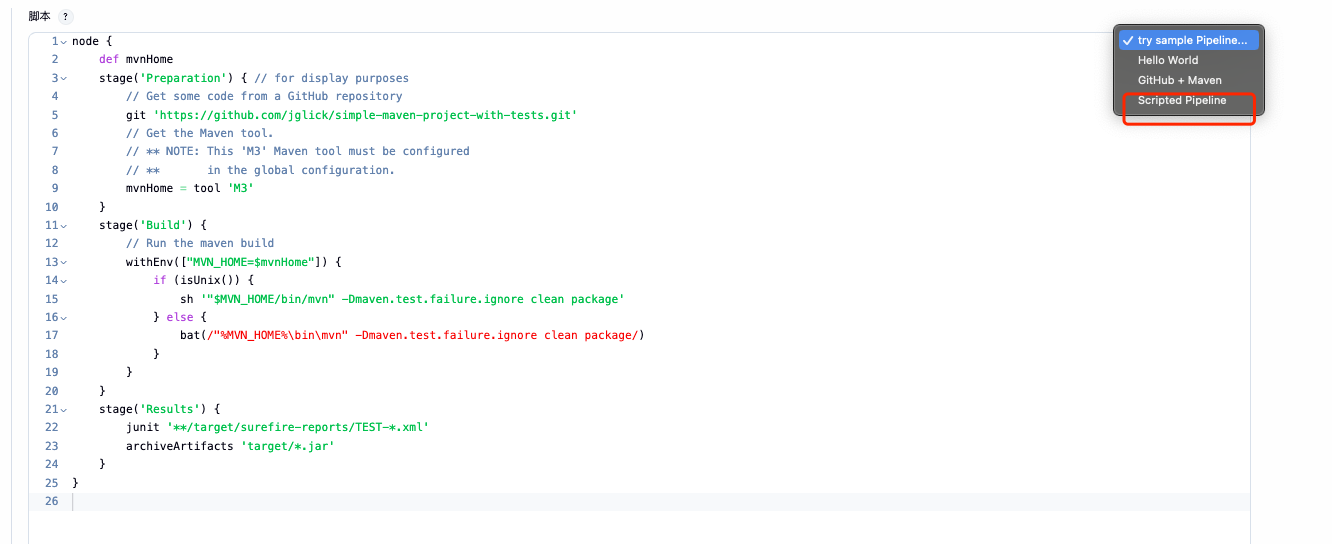Click the '// Get the Maven tool.' comment

pos(200,133)
